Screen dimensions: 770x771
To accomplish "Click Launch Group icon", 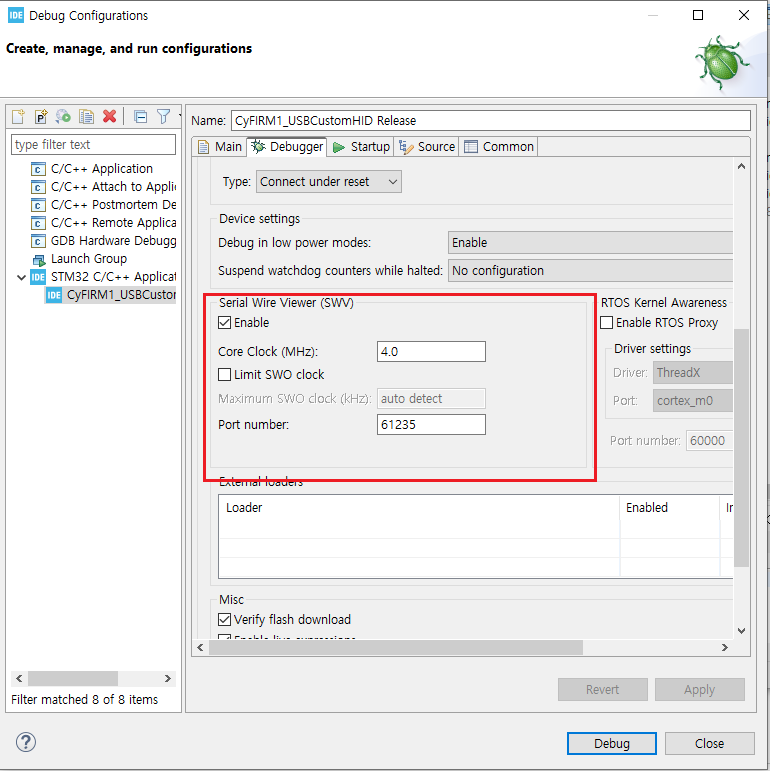I will (x=38, y=259).
